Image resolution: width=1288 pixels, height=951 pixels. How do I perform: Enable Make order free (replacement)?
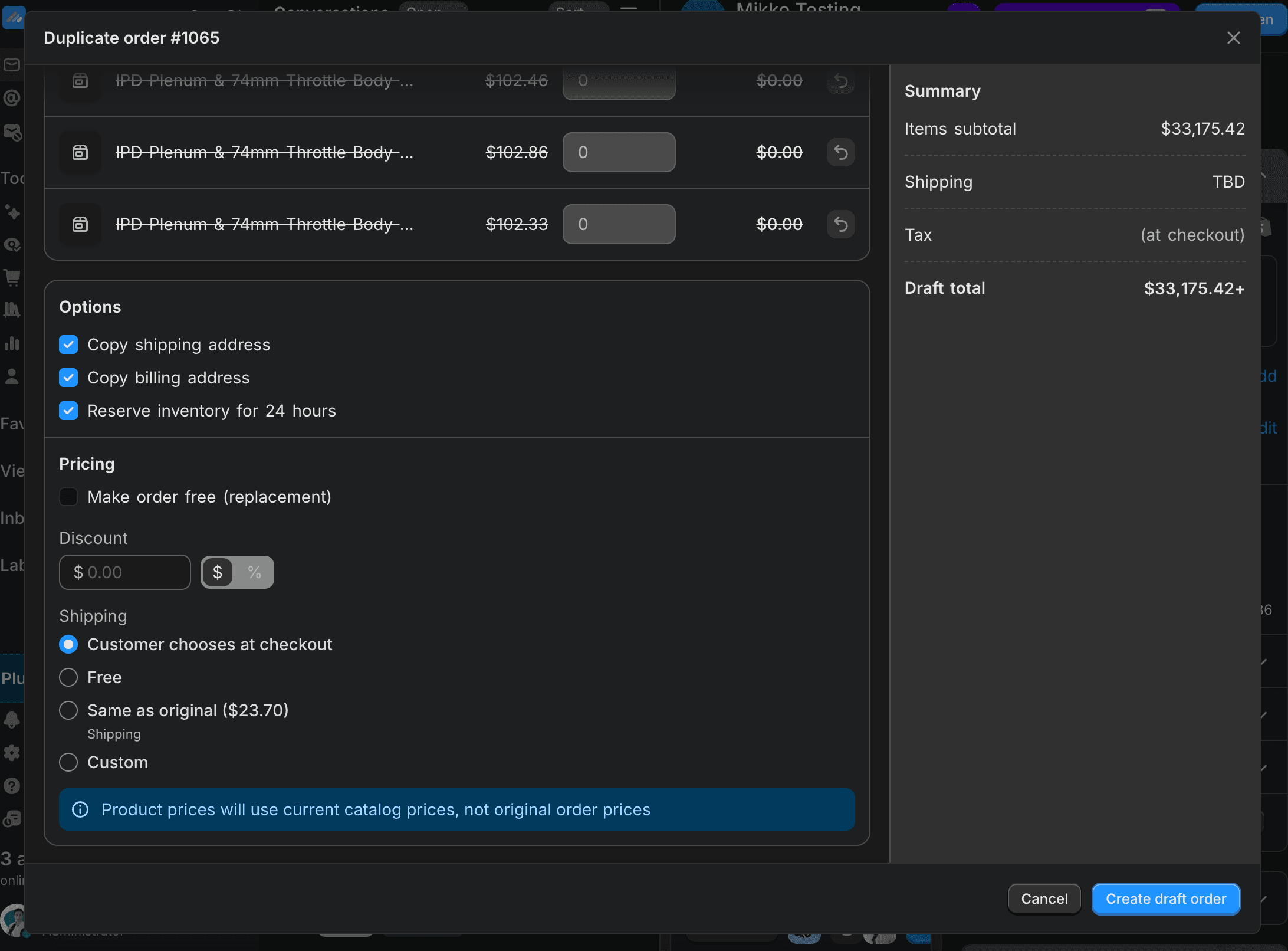[68, 497]
